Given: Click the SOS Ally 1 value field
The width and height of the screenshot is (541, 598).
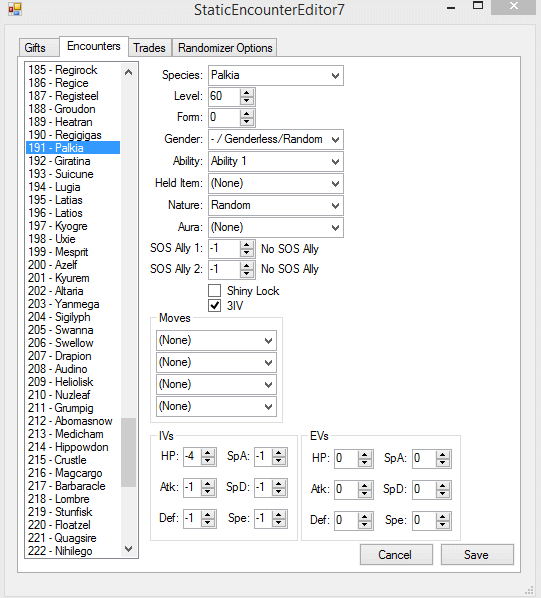Looking at the screenshot, I should pyautogui.click(x=225, y=249).
